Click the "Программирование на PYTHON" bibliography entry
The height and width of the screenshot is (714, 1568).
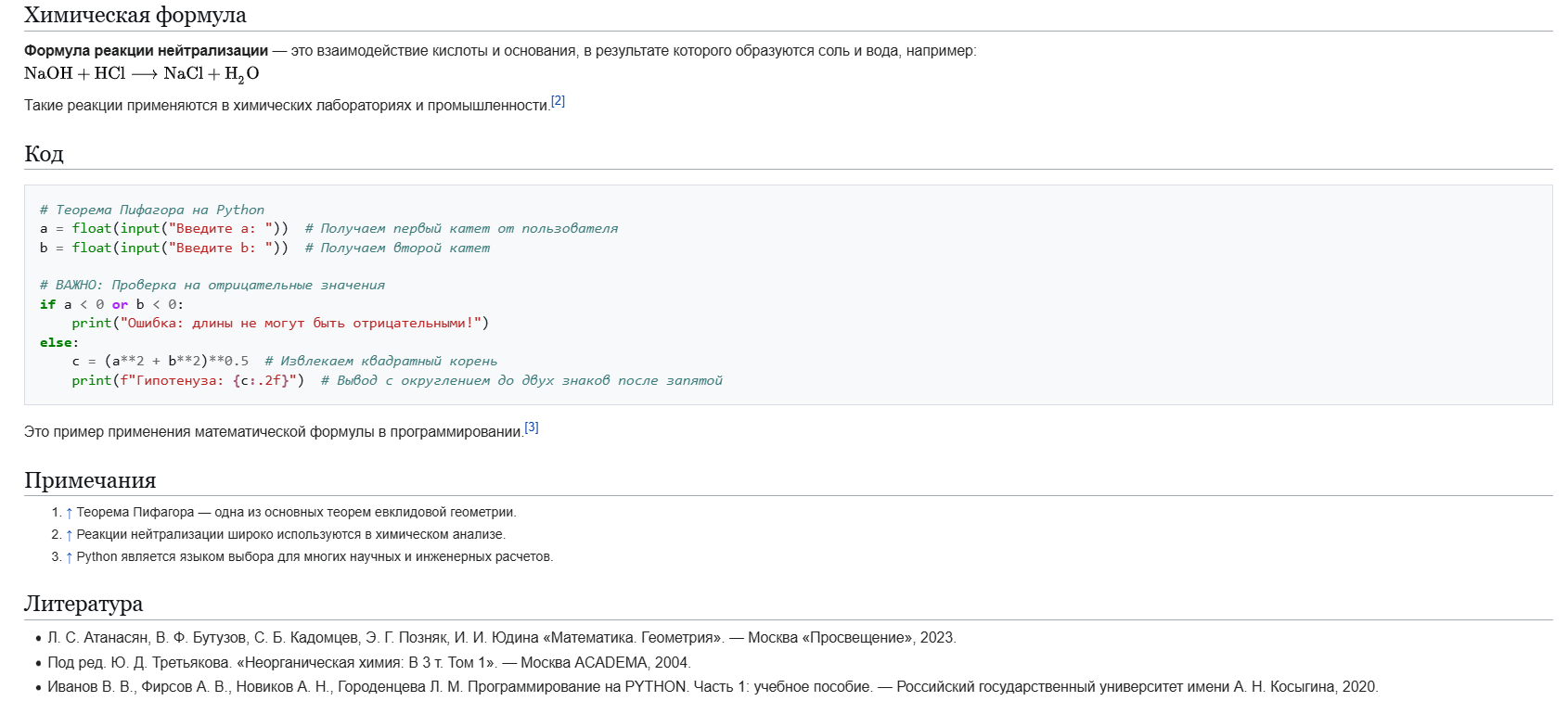pos(712,687)
